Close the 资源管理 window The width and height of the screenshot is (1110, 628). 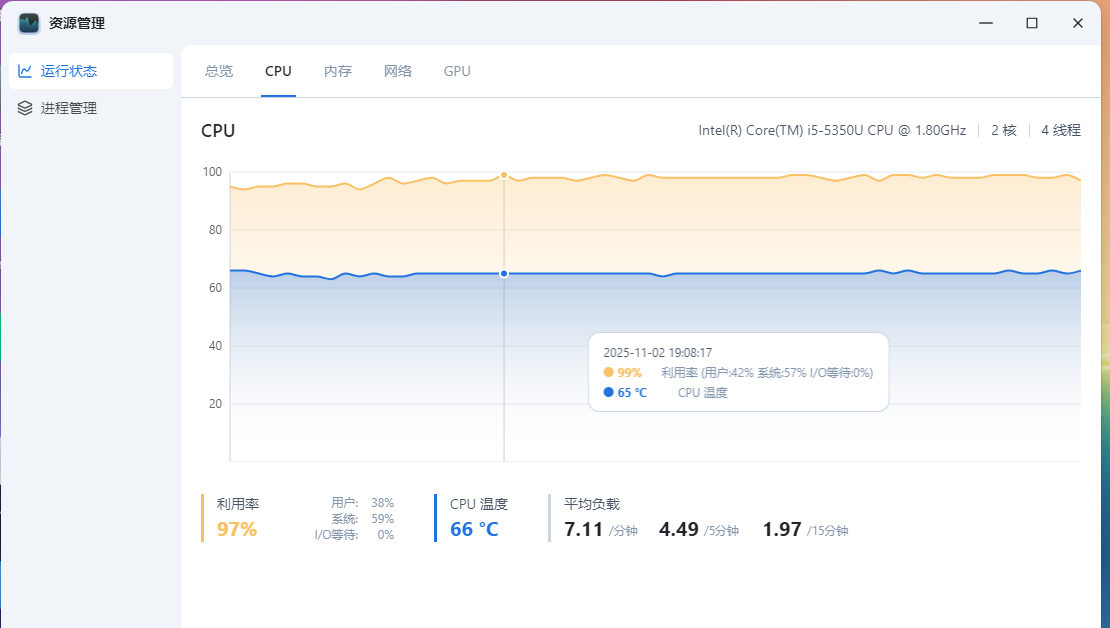pyautogui.click(x=1077, y=23)
